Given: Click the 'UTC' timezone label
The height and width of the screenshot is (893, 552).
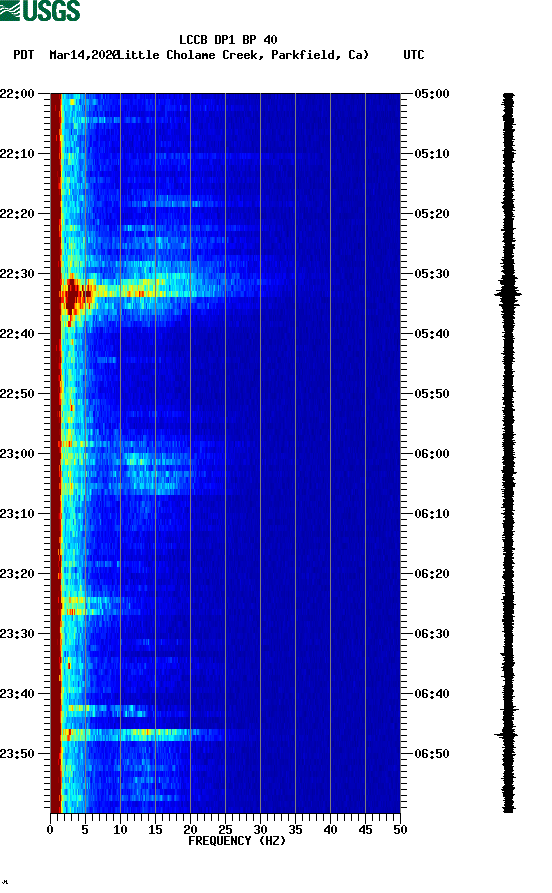Looking at the screenshot, I should [414, 55].
